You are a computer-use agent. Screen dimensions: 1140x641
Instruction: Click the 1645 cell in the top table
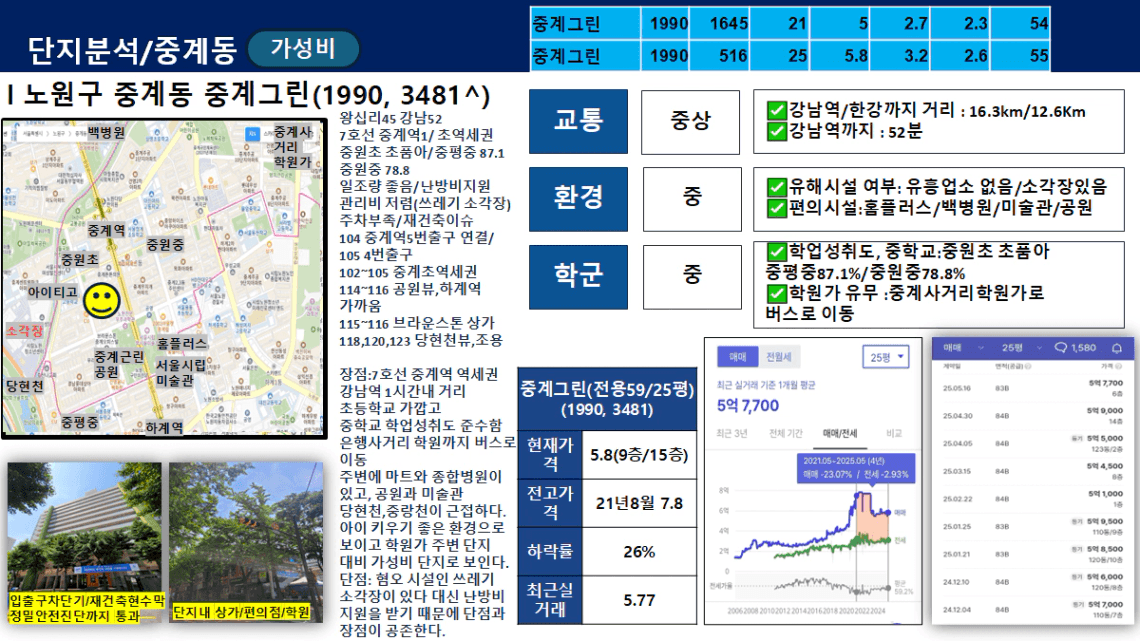pos(720,23)
